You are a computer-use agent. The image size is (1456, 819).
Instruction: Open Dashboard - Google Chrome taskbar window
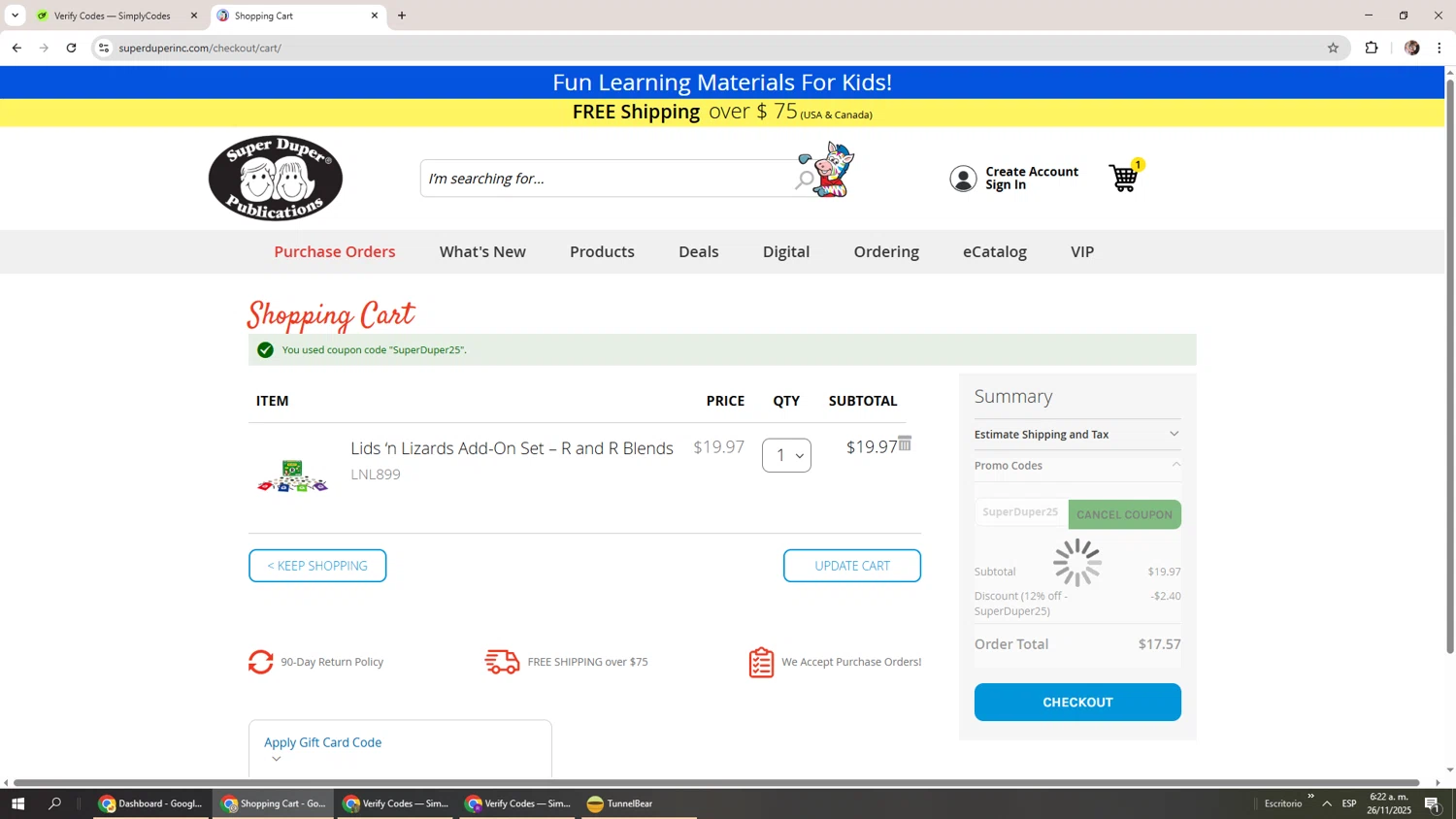point(151,803)
